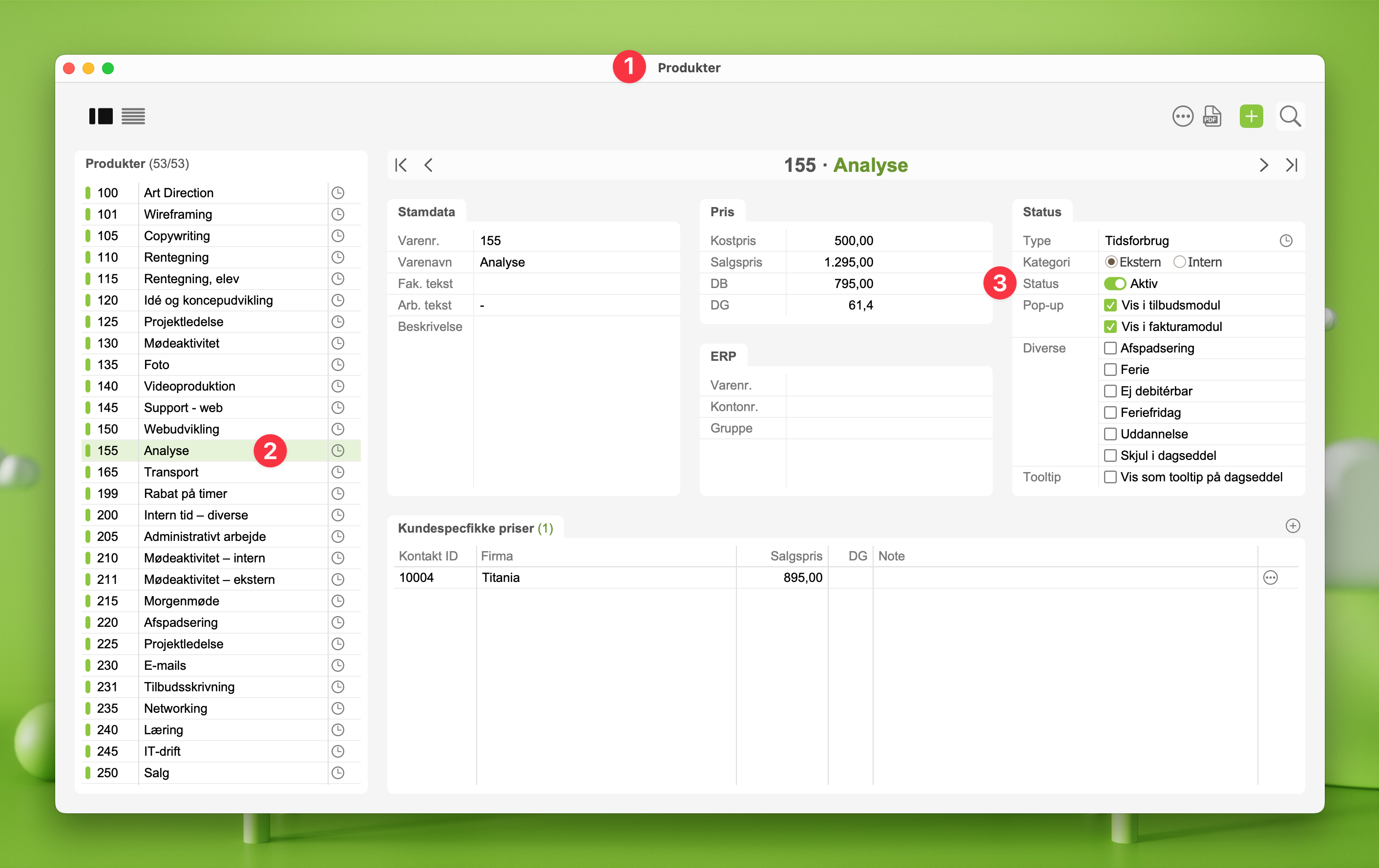Switch to split detail view icon
Screen dimensions: 1379x868
click(x=101, y=116)
